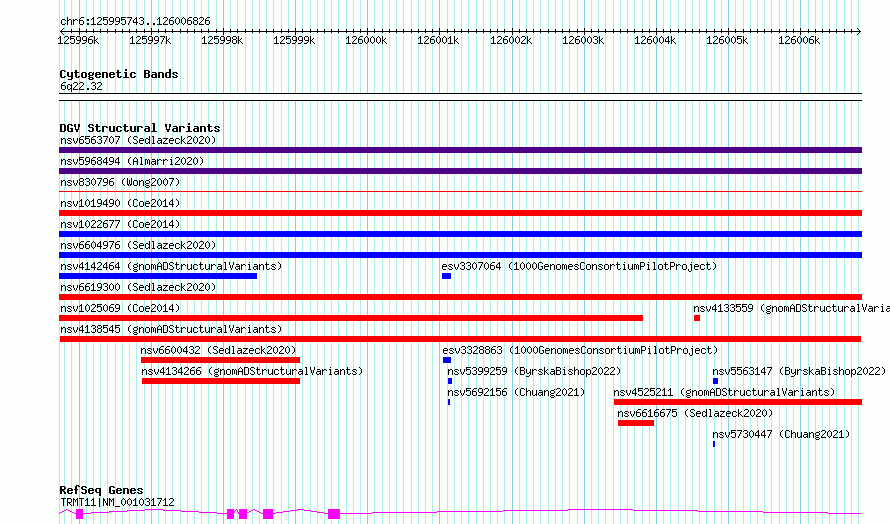
Task: Click nsv4142464 (gnomADStructuralVariants) label
Action: pos(171,266)
